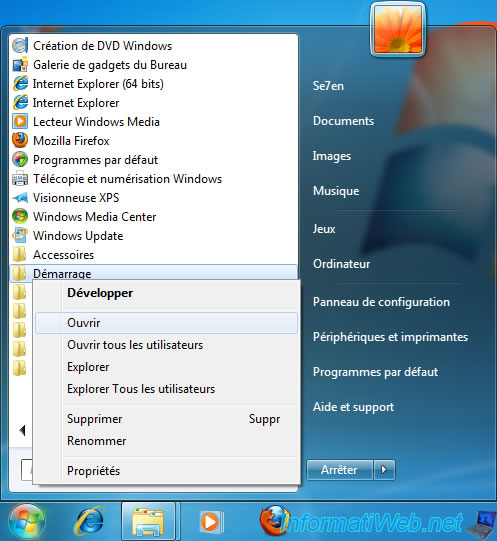This screenshot has height=541, width=497.
Task: Open Windows Explorer from the taskbar
Action: click(148, 522)
